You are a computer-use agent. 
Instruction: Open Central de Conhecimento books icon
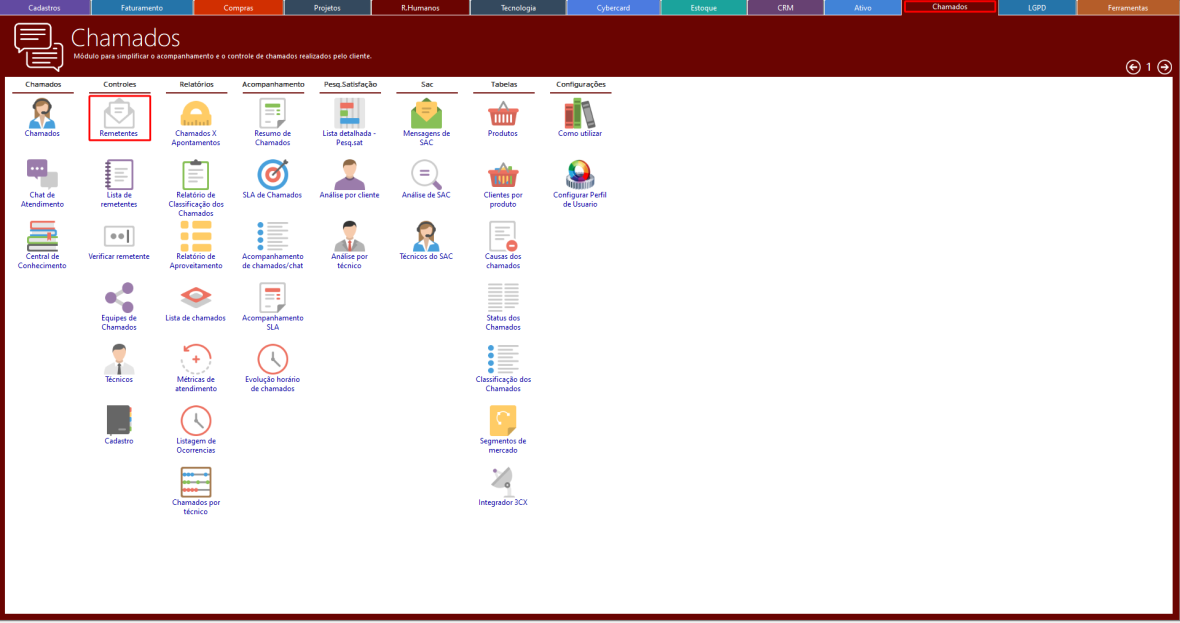point(42,236)
